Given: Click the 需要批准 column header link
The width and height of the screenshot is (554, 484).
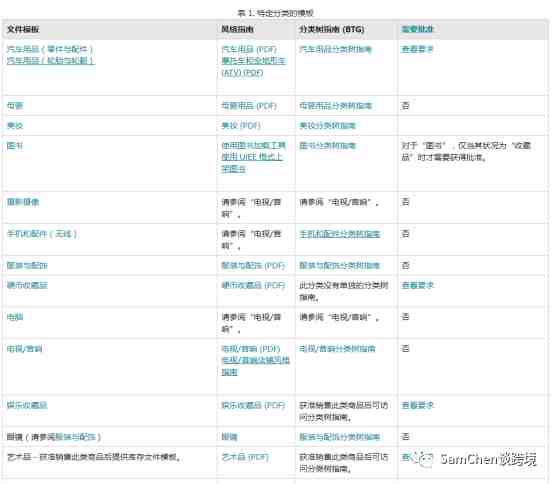Looking at the screenshot, I should (417, 29).
